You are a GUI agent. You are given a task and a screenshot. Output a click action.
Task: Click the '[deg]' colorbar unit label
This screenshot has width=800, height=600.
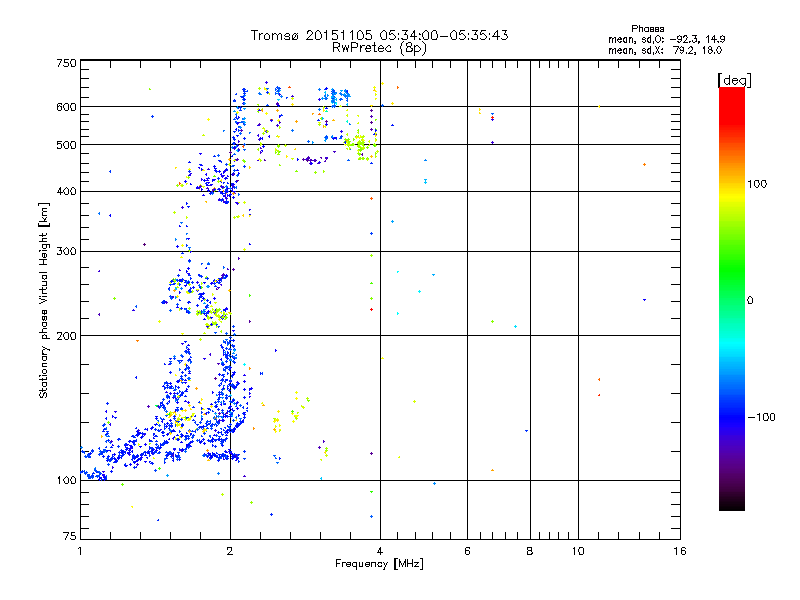734,80
